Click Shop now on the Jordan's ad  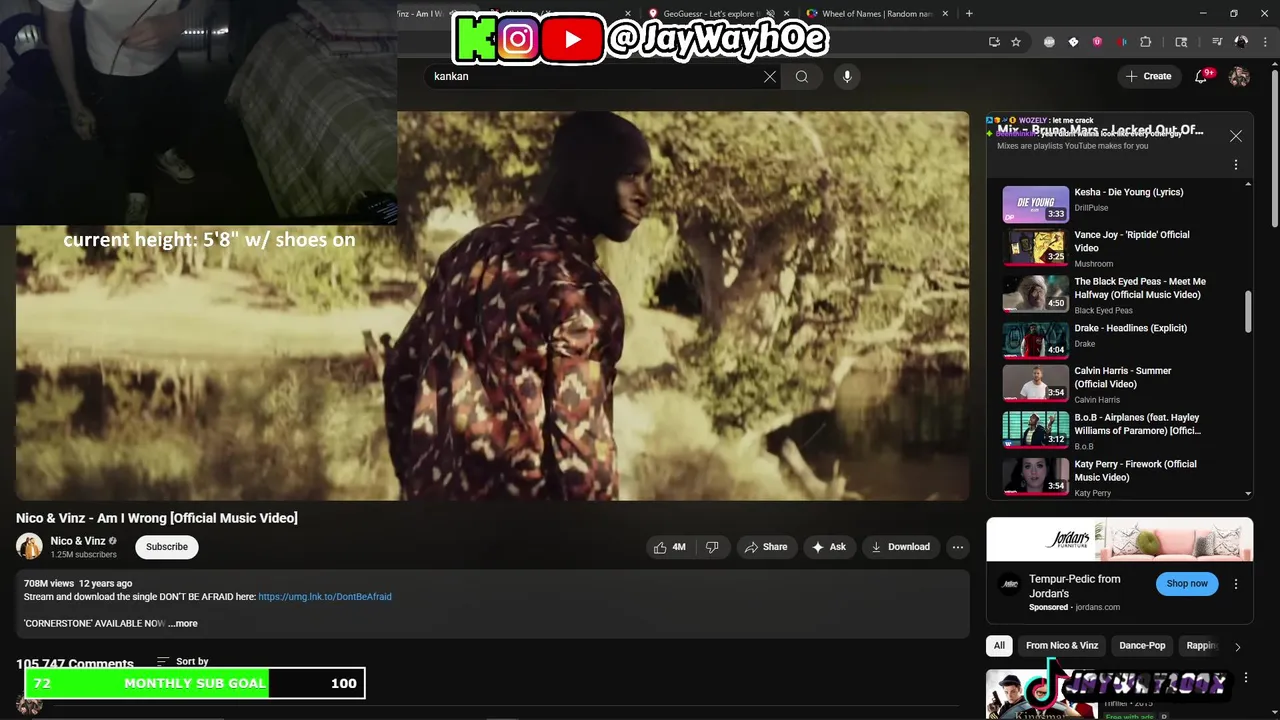click(x=1187, y=584)
